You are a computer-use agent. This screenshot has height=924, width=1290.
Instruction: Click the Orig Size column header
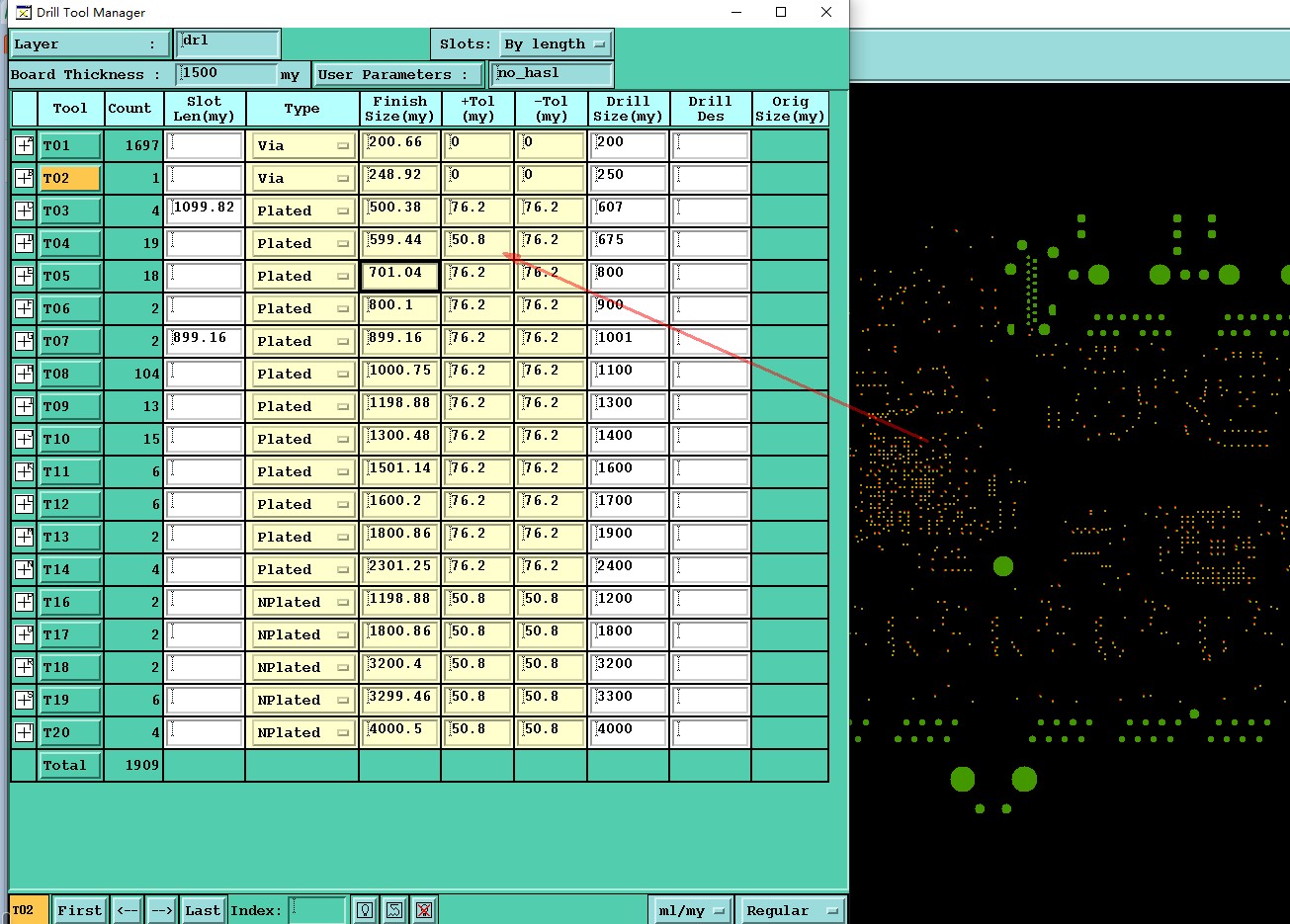coord(790,109)
